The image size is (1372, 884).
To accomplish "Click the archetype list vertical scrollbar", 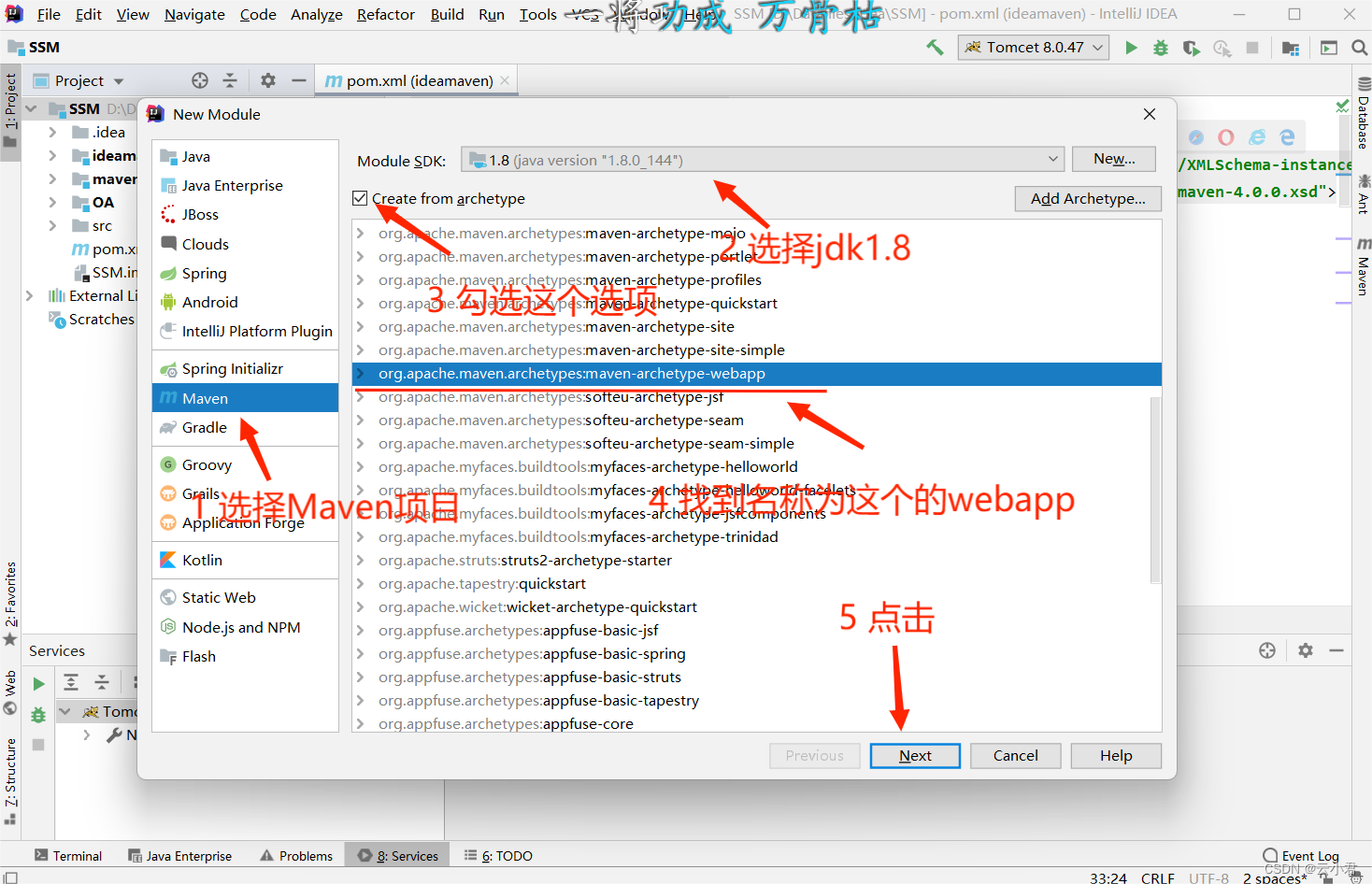I will click(x=1155, y=489).
